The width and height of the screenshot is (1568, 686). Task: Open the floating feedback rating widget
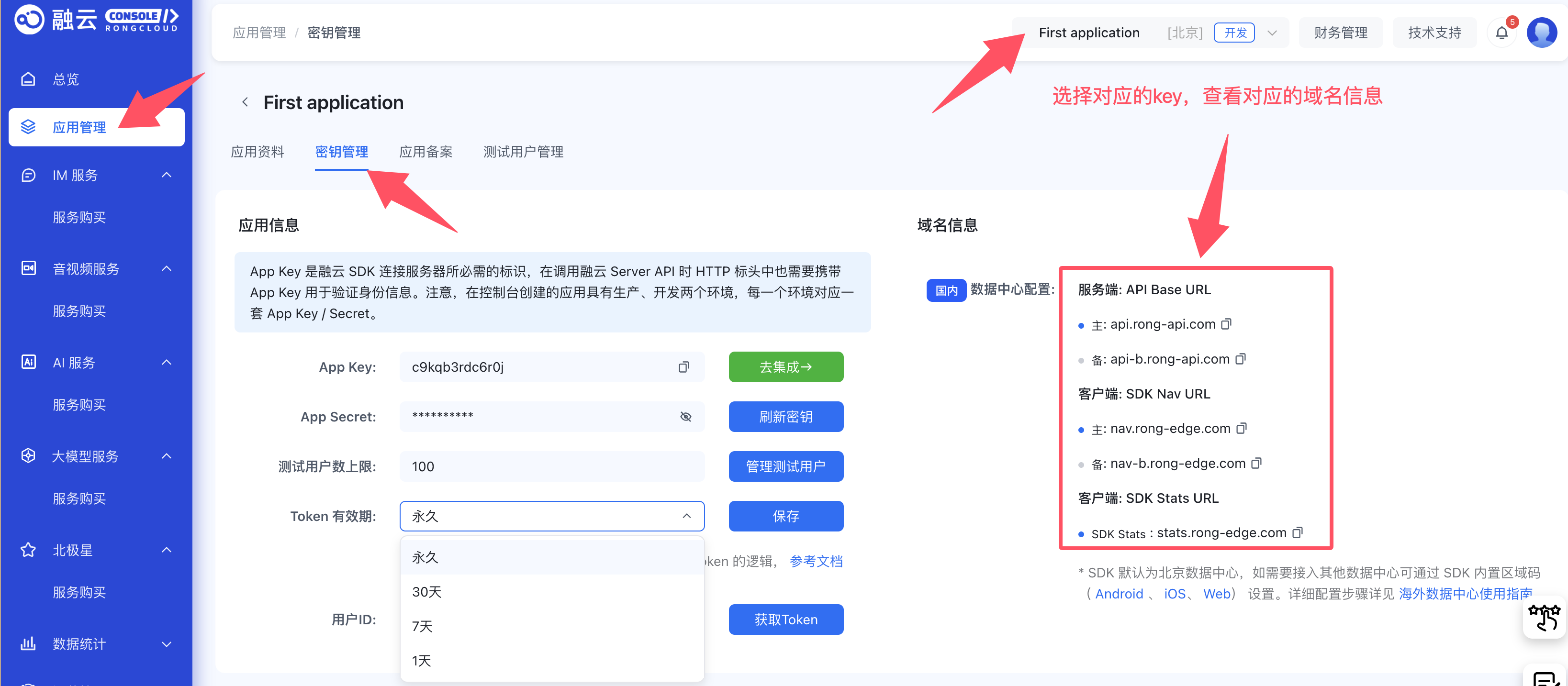click(1544, 618)
